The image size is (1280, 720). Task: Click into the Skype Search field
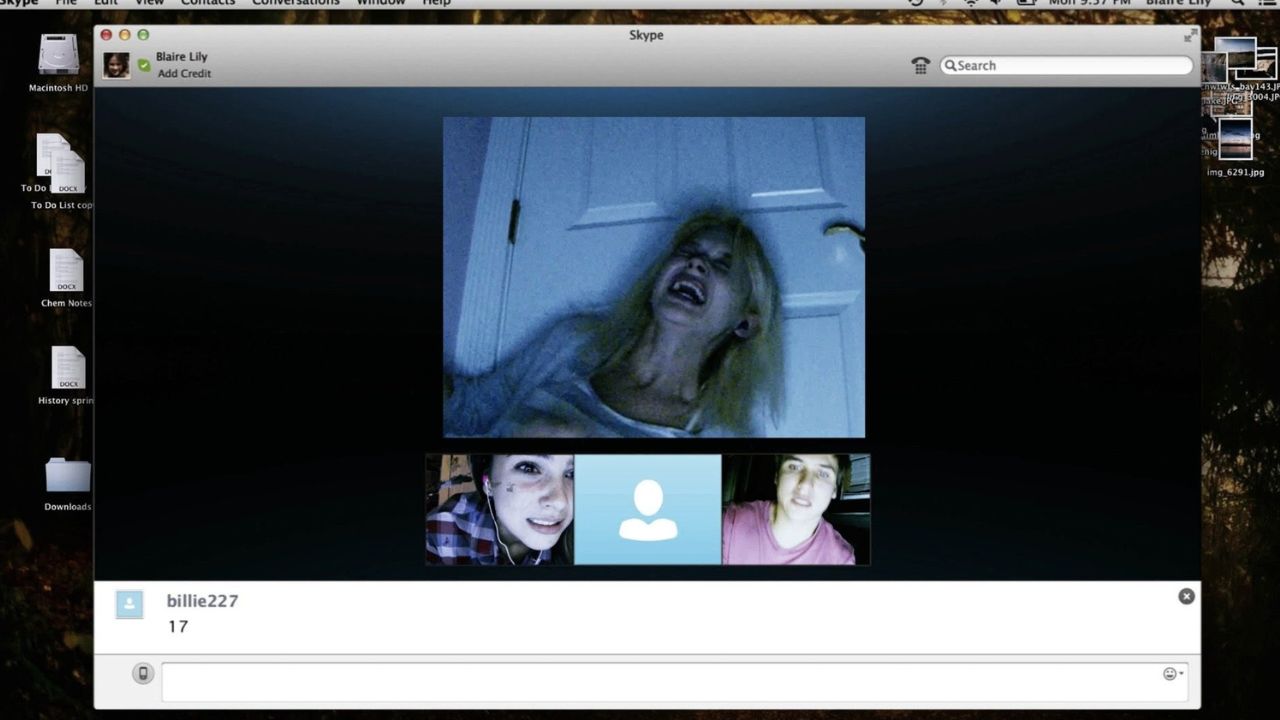click(1066, 65)
